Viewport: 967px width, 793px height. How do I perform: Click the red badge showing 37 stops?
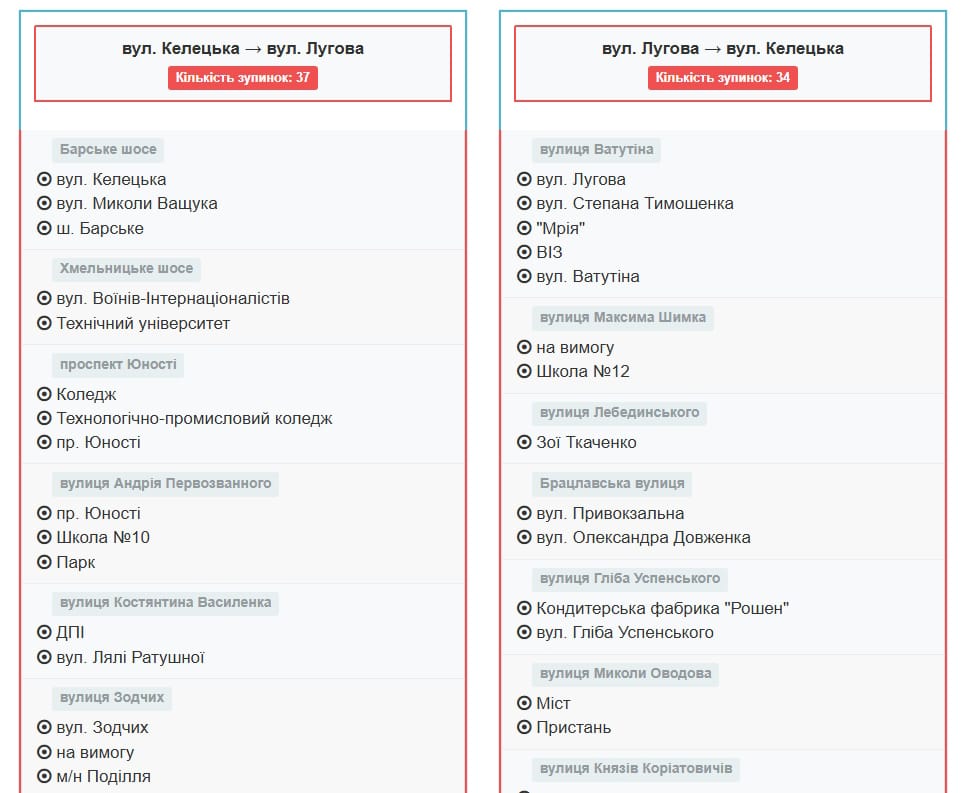(x=243, y=78)
